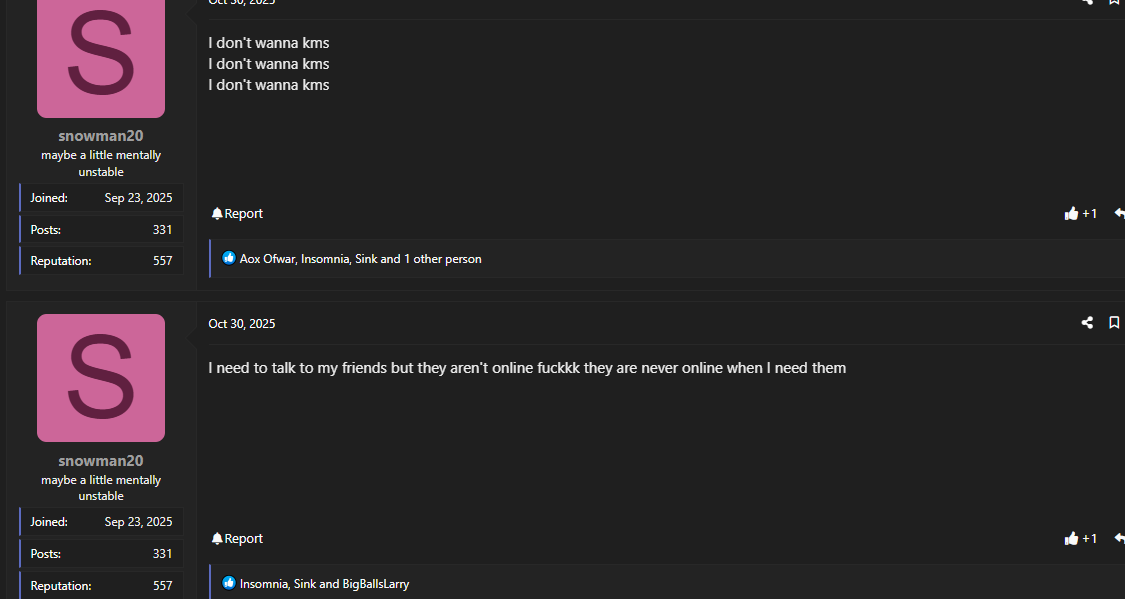Screen dimensions: 1125x599
Task: Report the post about friends being offline
Action: coord(237,538)
